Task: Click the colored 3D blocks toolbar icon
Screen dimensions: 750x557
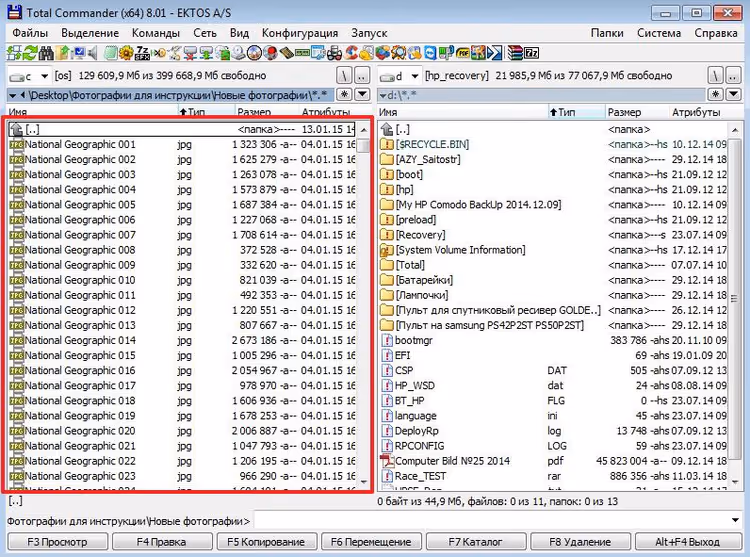Action: point(383,53)
